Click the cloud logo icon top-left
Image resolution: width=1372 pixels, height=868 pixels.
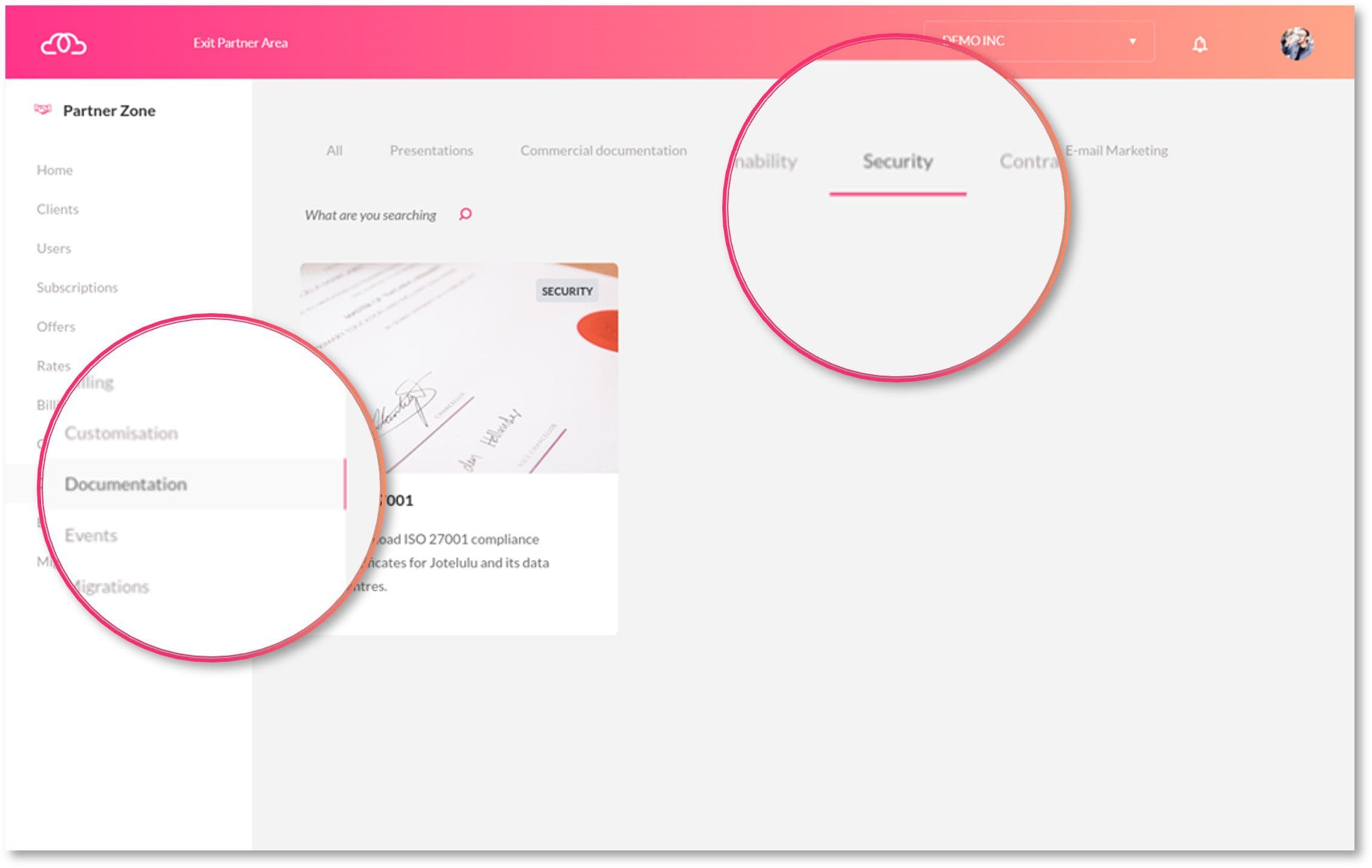(62, 41)
